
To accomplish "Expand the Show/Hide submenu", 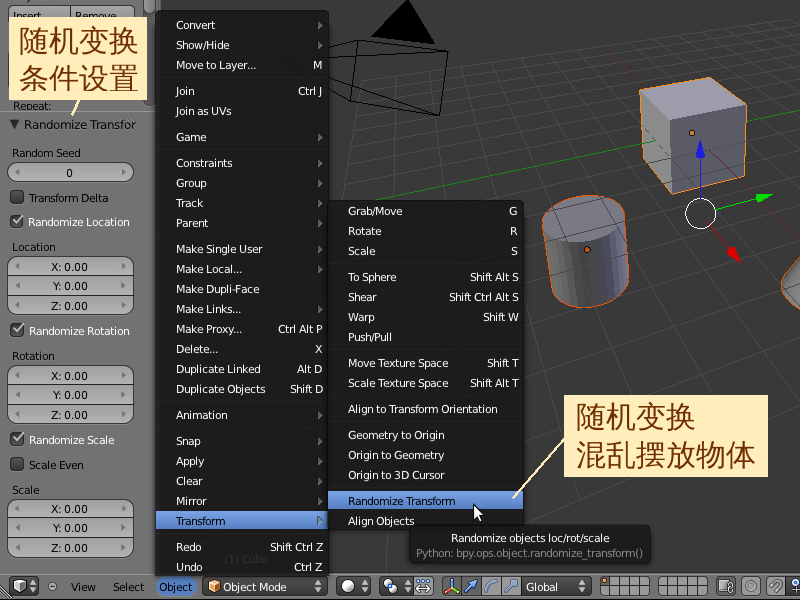I will (x=242, y=45).
